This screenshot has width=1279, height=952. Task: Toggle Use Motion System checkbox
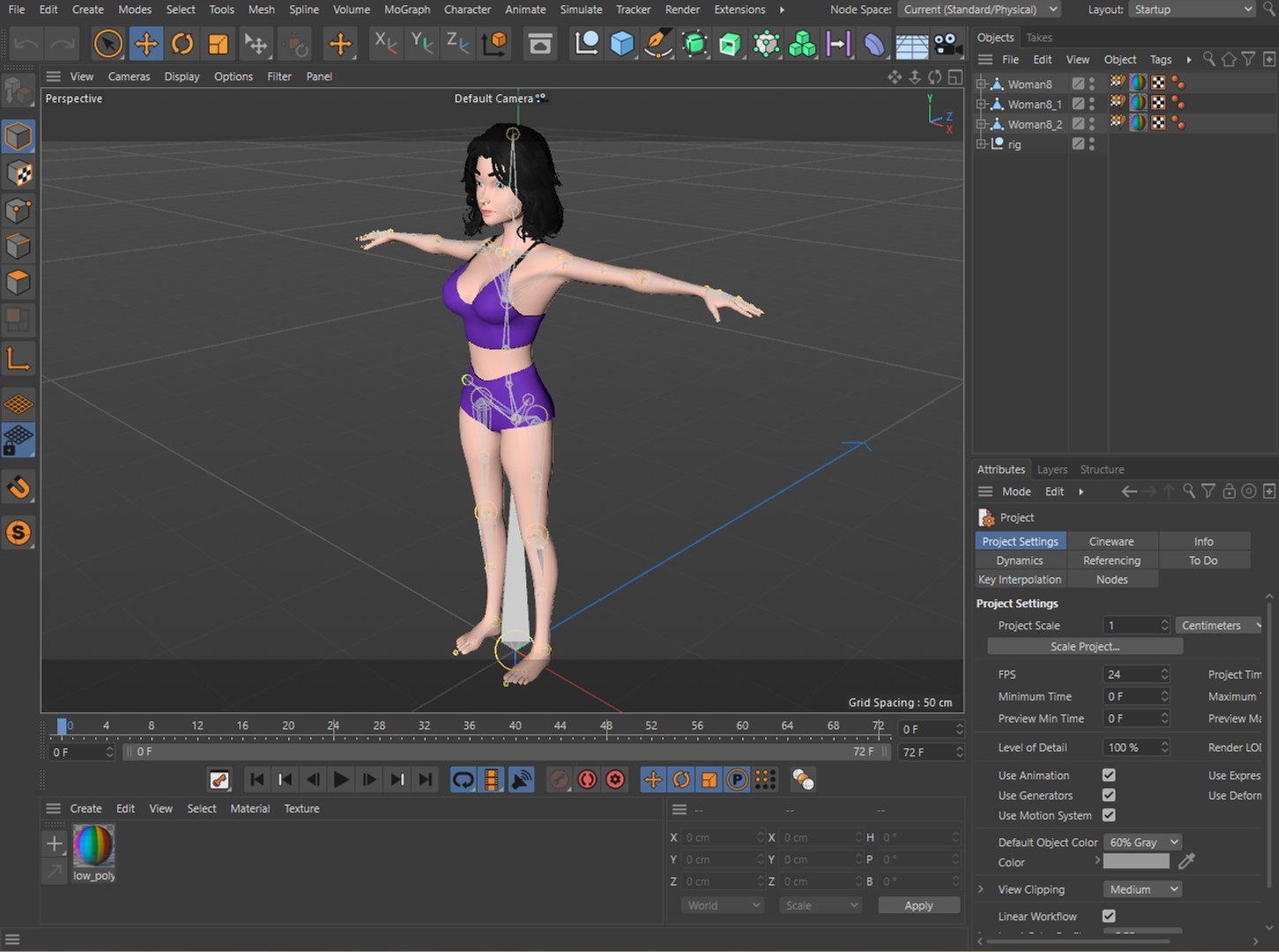[x=1109, y=815]
